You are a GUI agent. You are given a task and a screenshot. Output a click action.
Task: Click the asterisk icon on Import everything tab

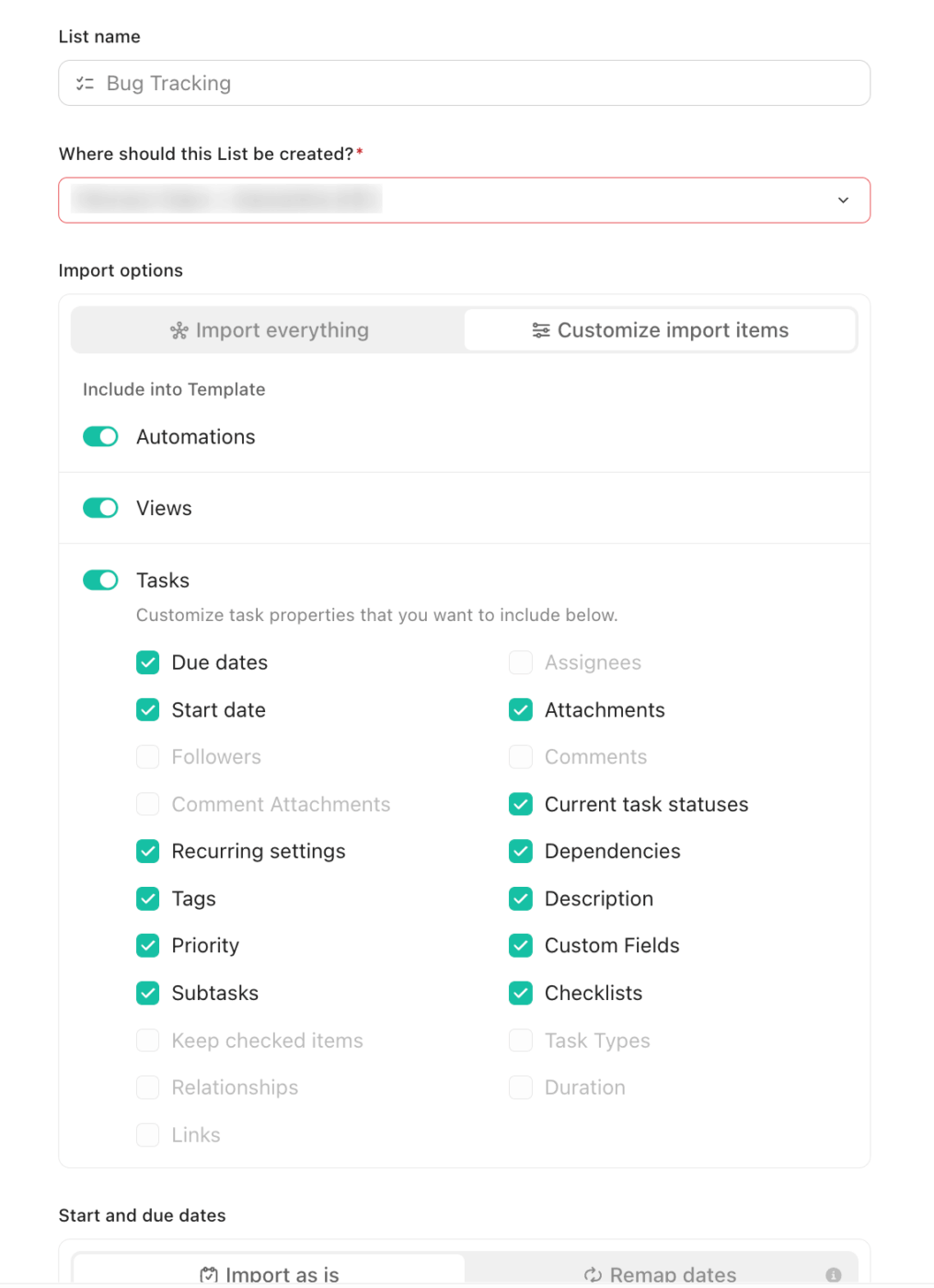pyautogui.click(x=178, y=329)
